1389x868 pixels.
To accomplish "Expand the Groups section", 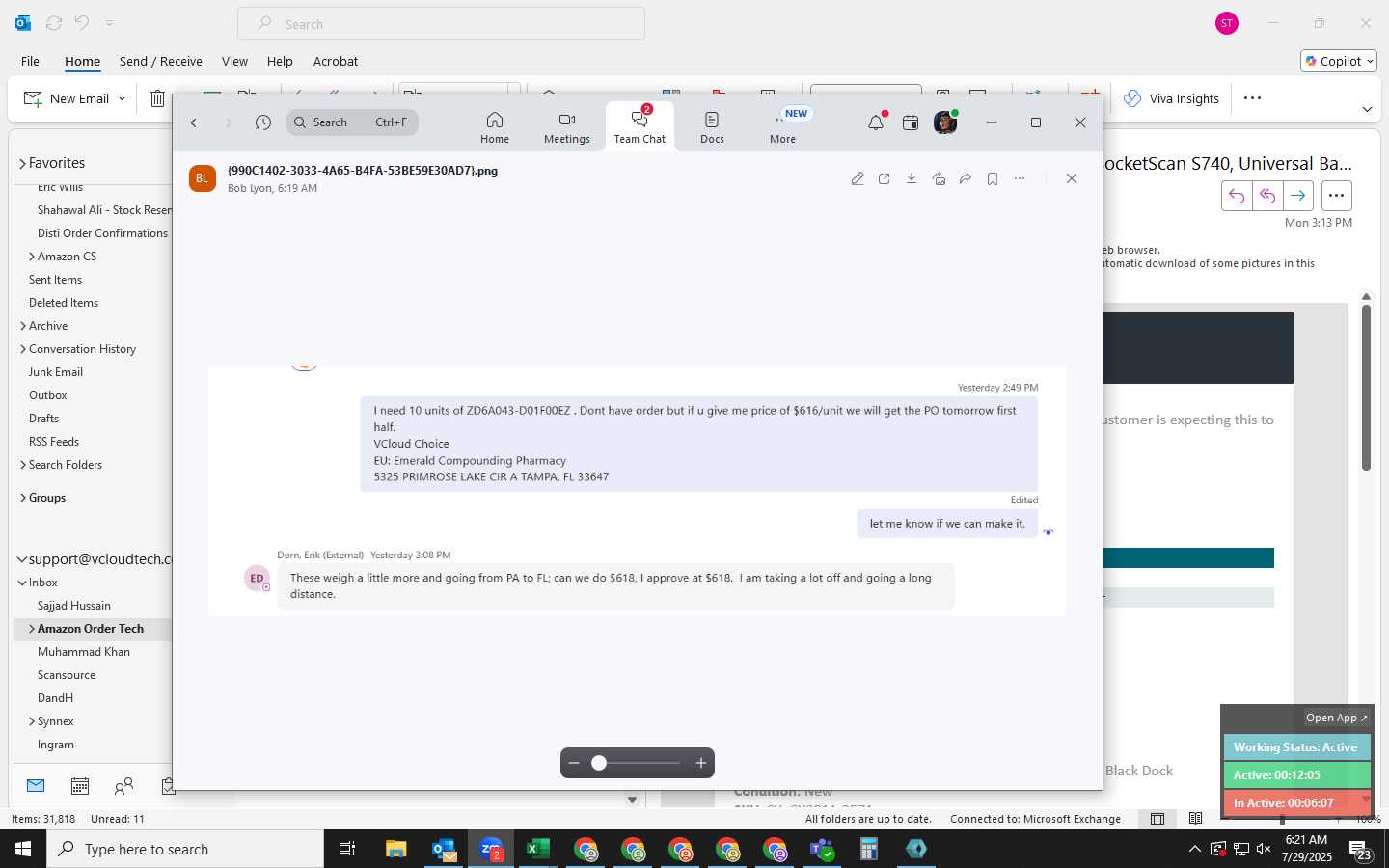I will [23, 498].
